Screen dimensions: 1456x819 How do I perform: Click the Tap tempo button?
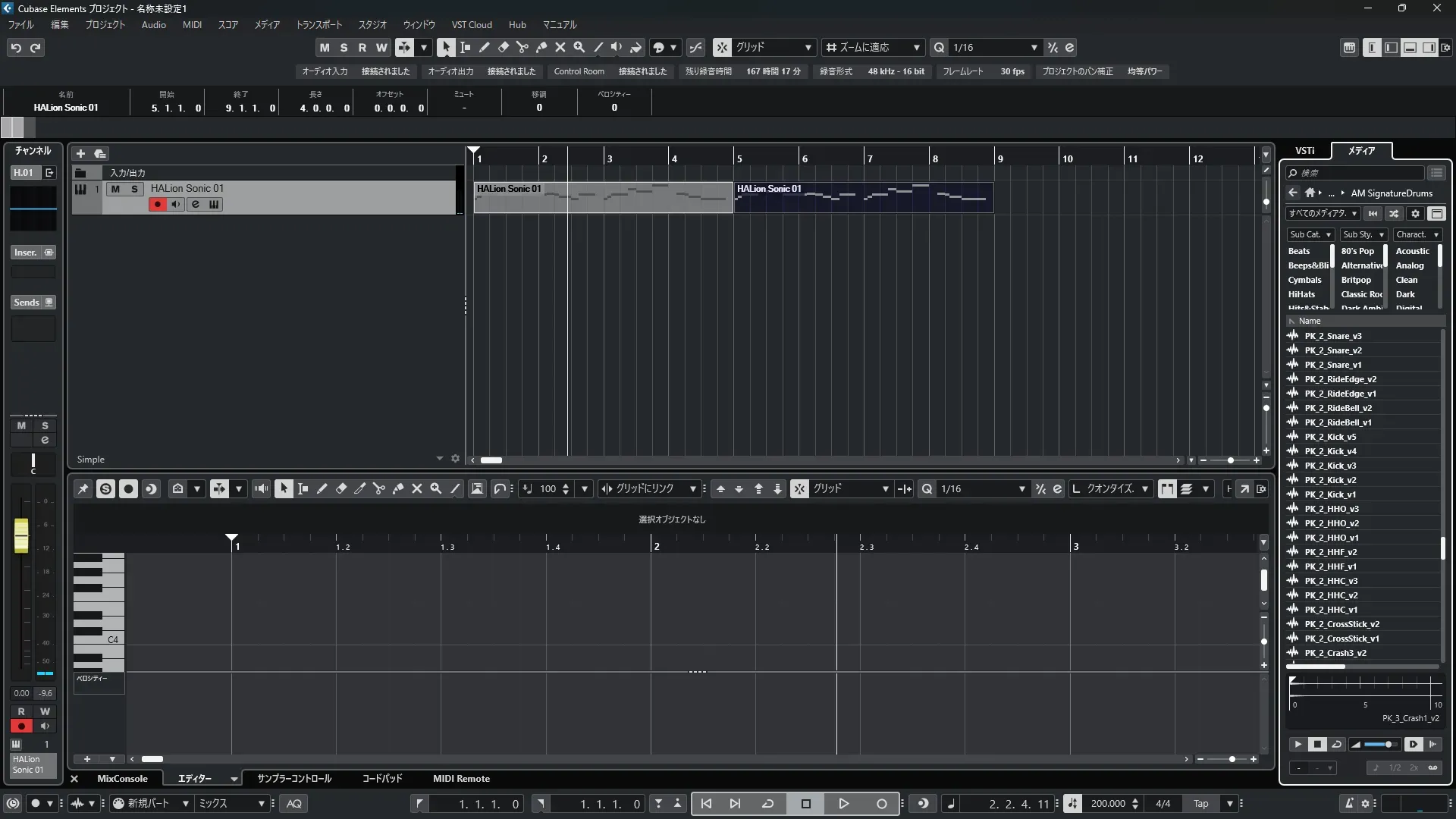[x=1200, y=804]
